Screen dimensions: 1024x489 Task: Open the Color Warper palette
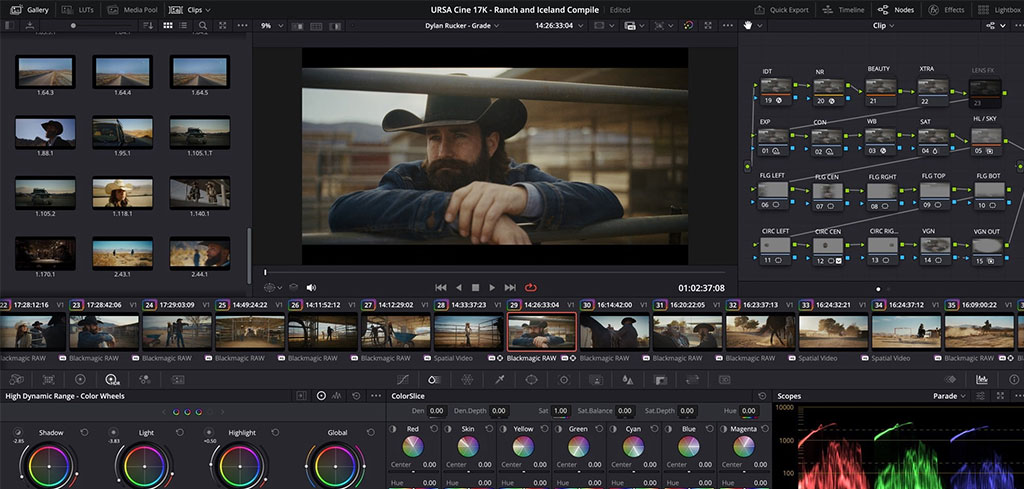(467, 379)
